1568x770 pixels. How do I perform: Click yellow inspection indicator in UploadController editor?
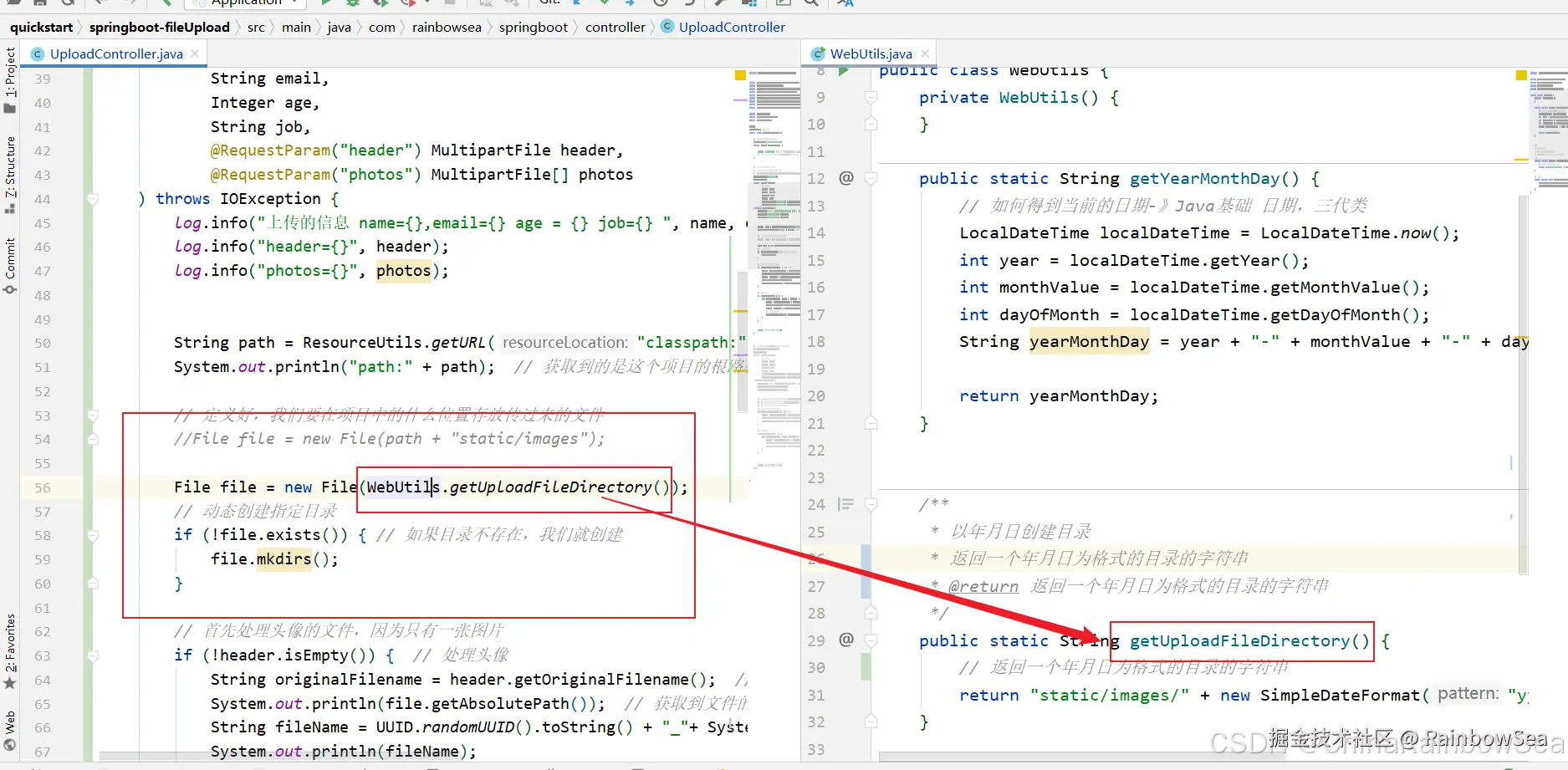click(x=740, y=75)
